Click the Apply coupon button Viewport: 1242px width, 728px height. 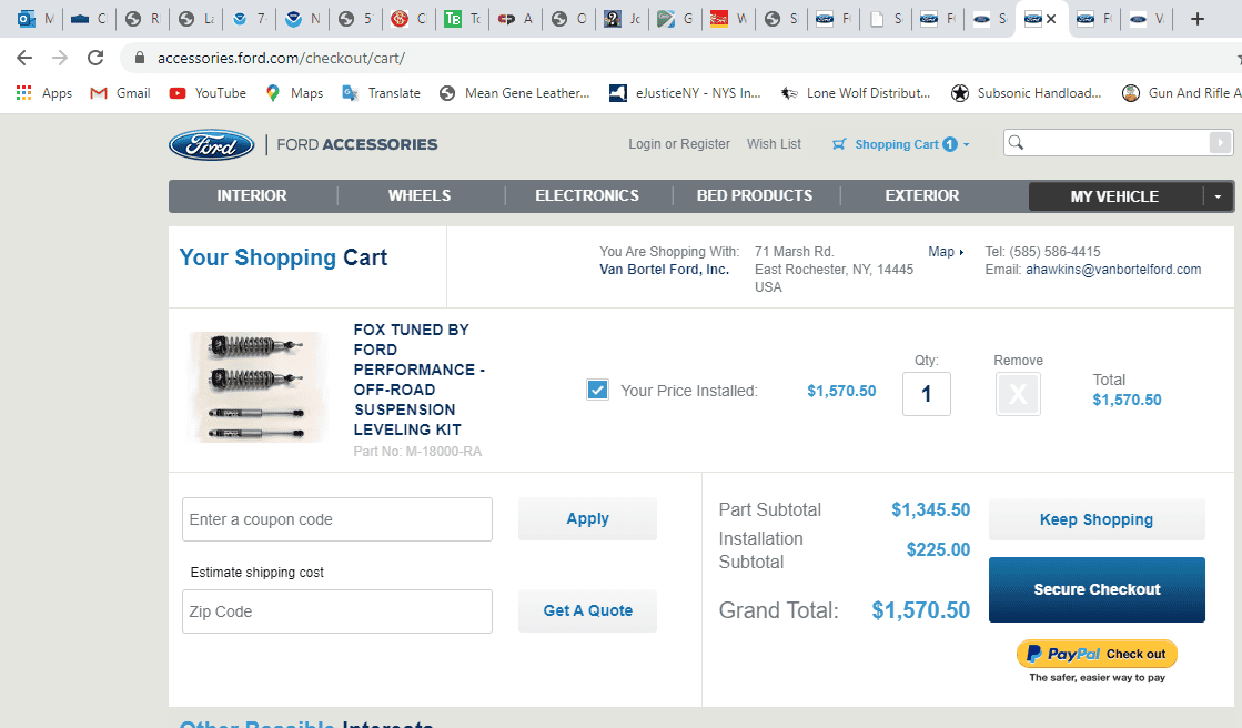[587, 519]
